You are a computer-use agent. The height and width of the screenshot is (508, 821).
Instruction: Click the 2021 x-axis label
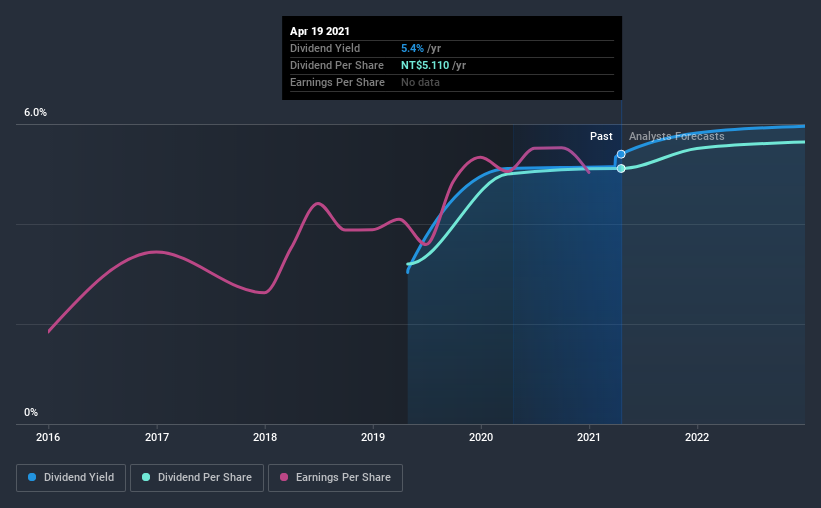click(x=589, y=437)
